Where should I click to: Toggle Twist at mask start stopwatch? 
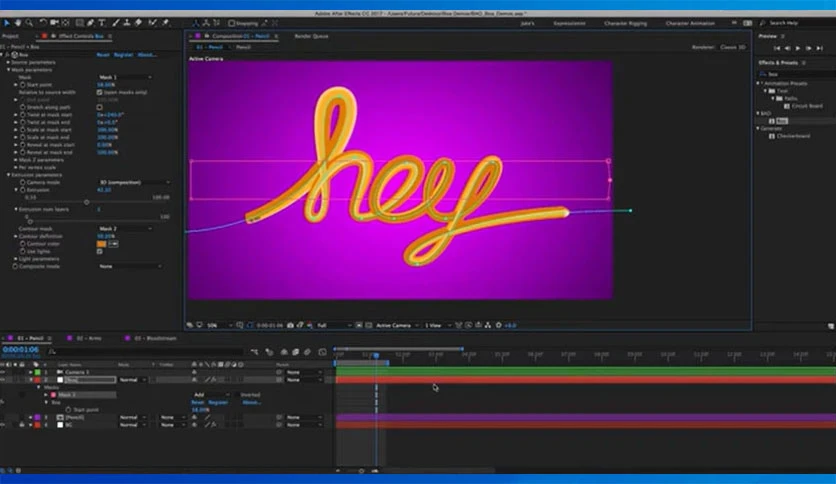(22, 115)
